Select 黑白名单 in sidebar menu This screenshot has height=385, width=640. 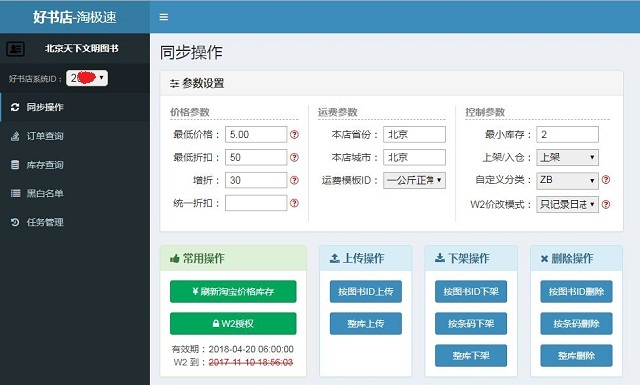click(x=75, y=194)
